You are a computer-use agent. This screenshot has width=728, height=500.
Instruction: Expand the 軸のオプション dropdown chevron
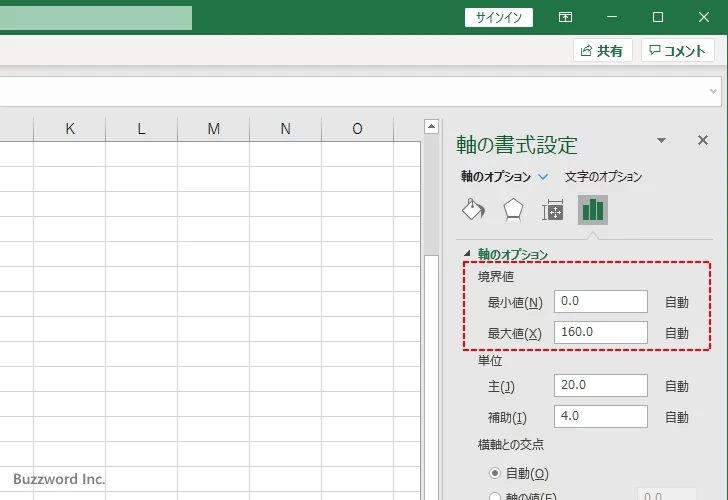point(544,177)
